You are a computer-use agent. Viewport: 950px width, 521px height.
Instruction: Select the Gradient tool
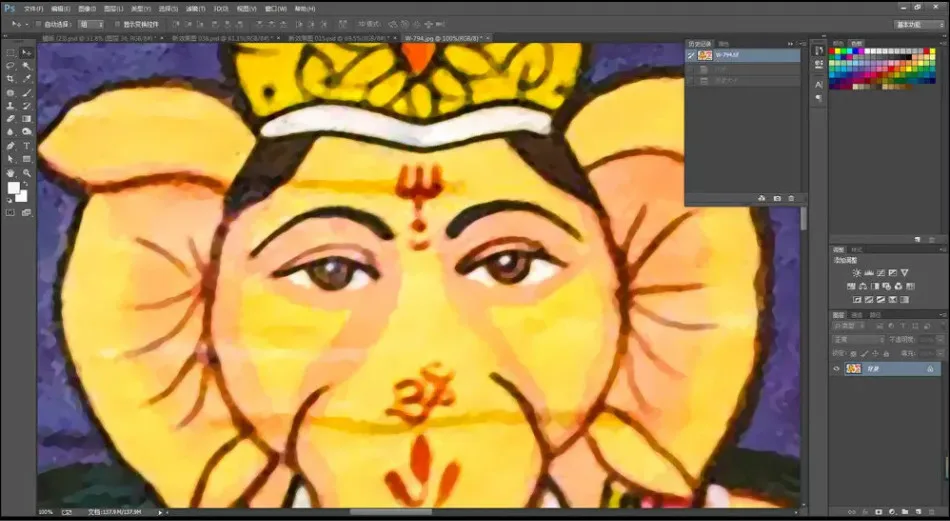pyautogui.click(x=27, y=119)
